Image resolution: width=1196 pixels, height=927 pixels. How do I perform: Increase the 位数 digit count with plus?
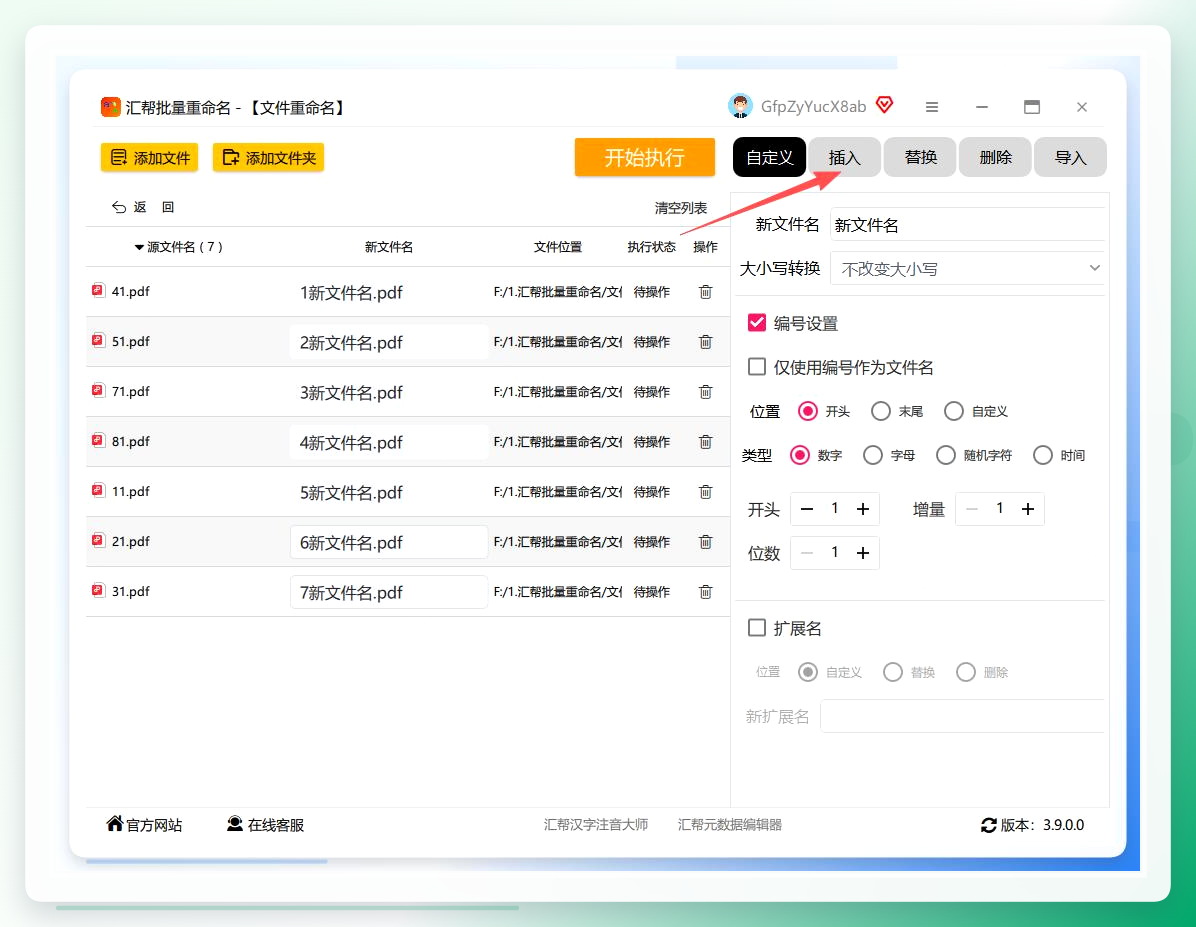pyautogui.click(x=863, y=553)
